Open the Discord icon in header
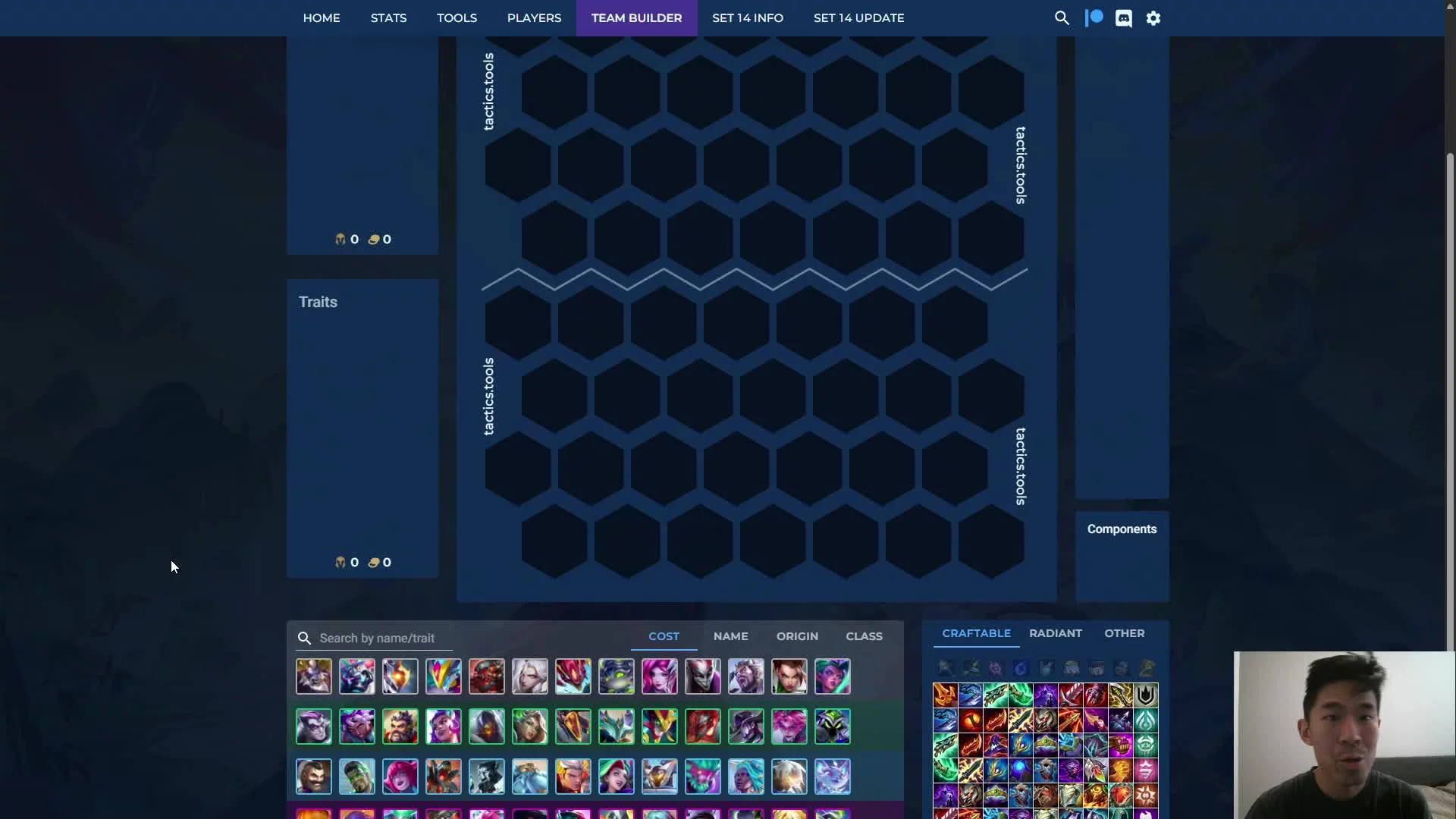This screenshot has height=819, width=1456. [1124, 17]
